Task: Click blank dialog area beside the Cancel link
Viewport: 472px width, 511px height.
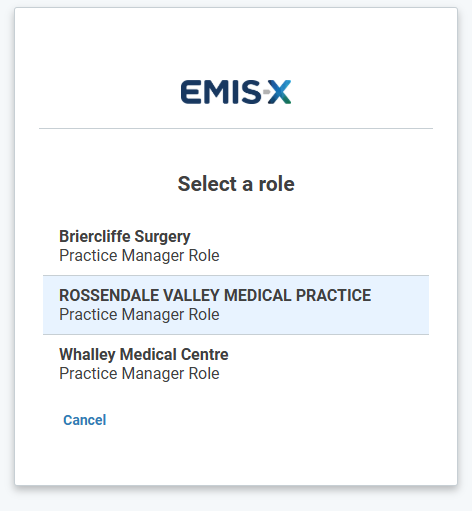Action: coord(267,420)
